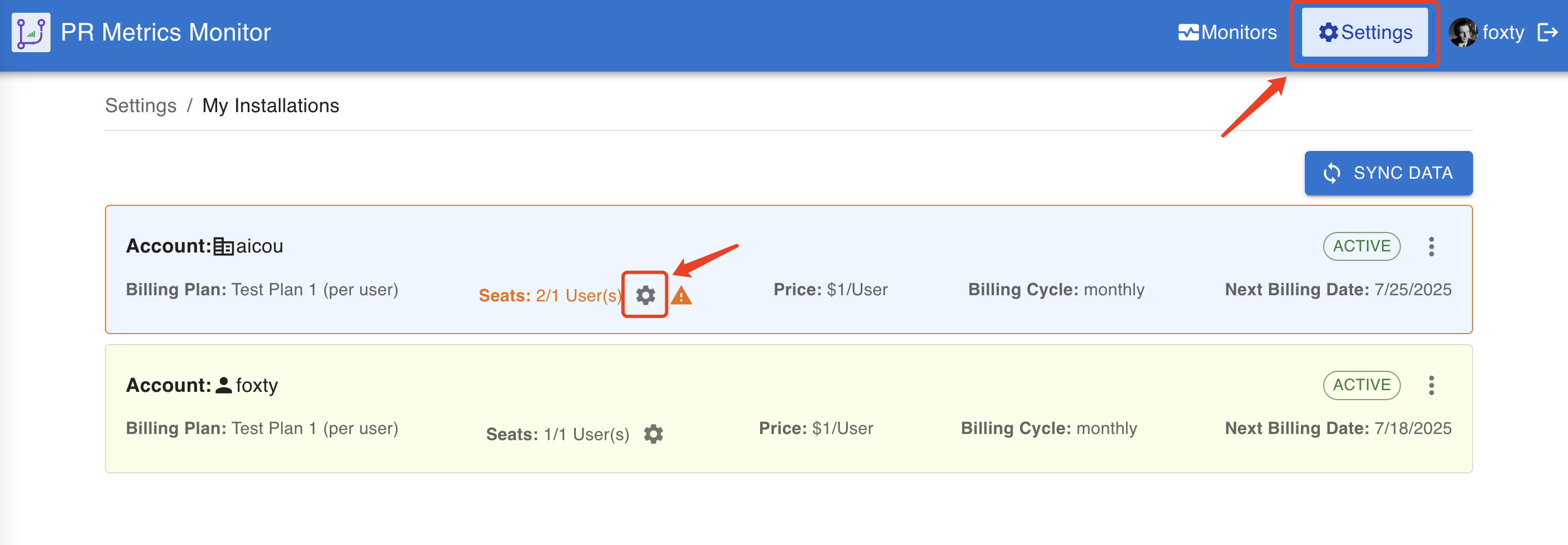Click the person icon beside foxty account
1568x545 pixels.
223,385
